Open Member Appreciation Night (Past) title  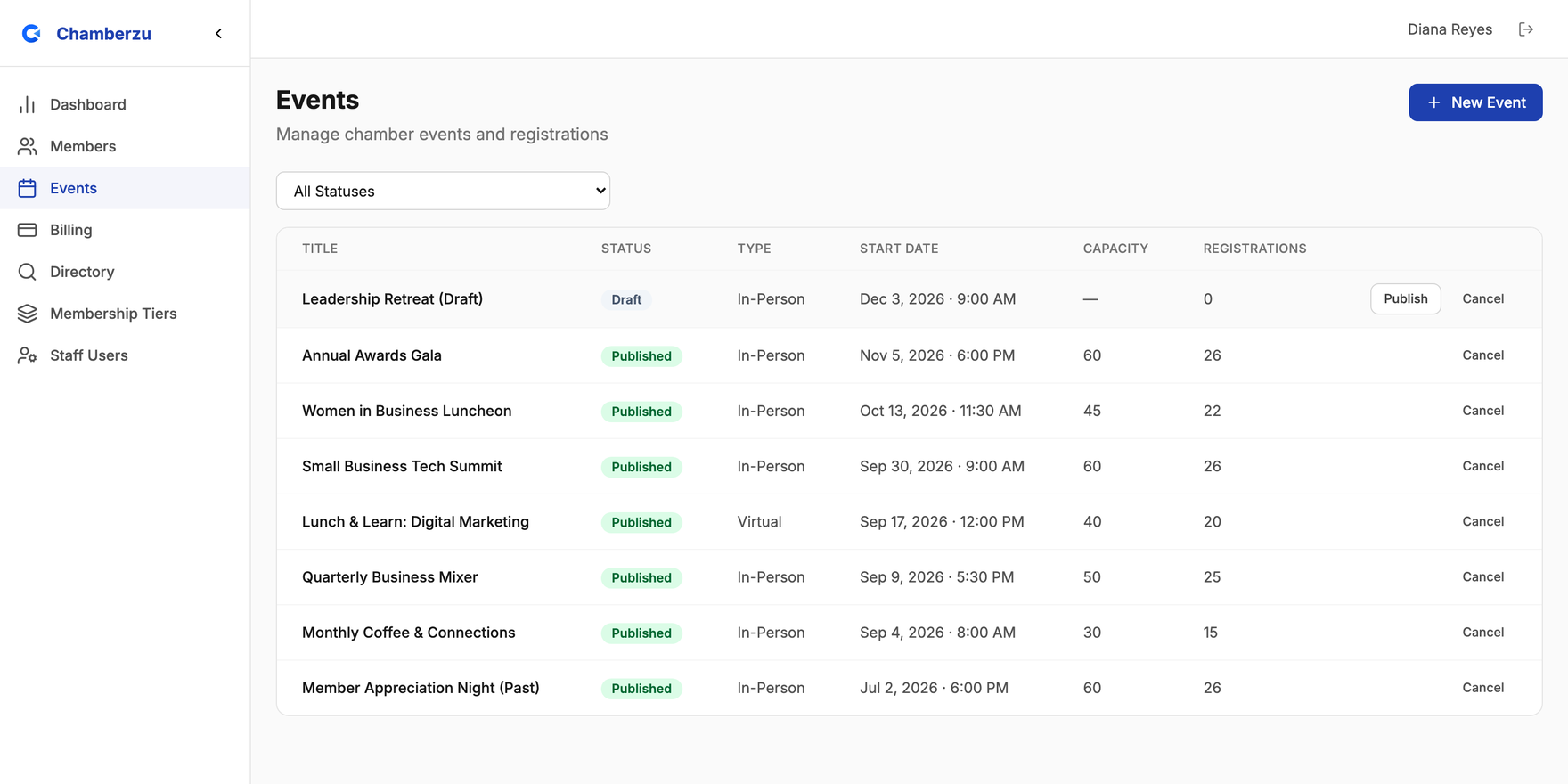421,688
